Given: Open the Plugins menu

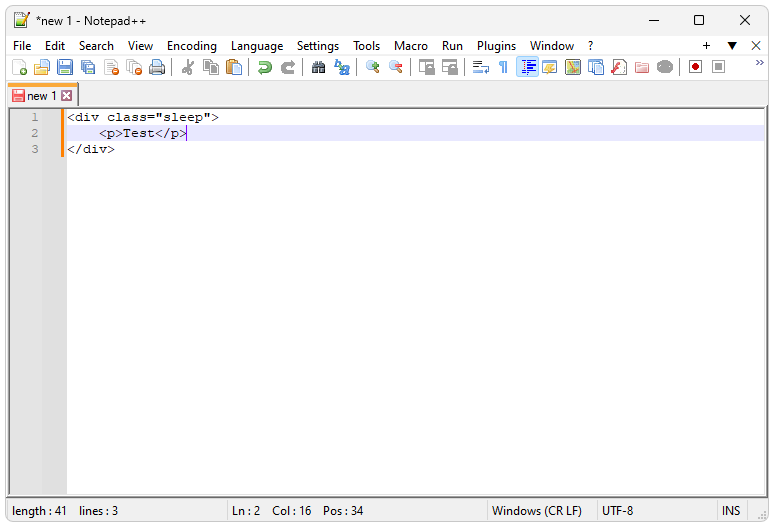Looking at the screenshot, I should [496, 46].
